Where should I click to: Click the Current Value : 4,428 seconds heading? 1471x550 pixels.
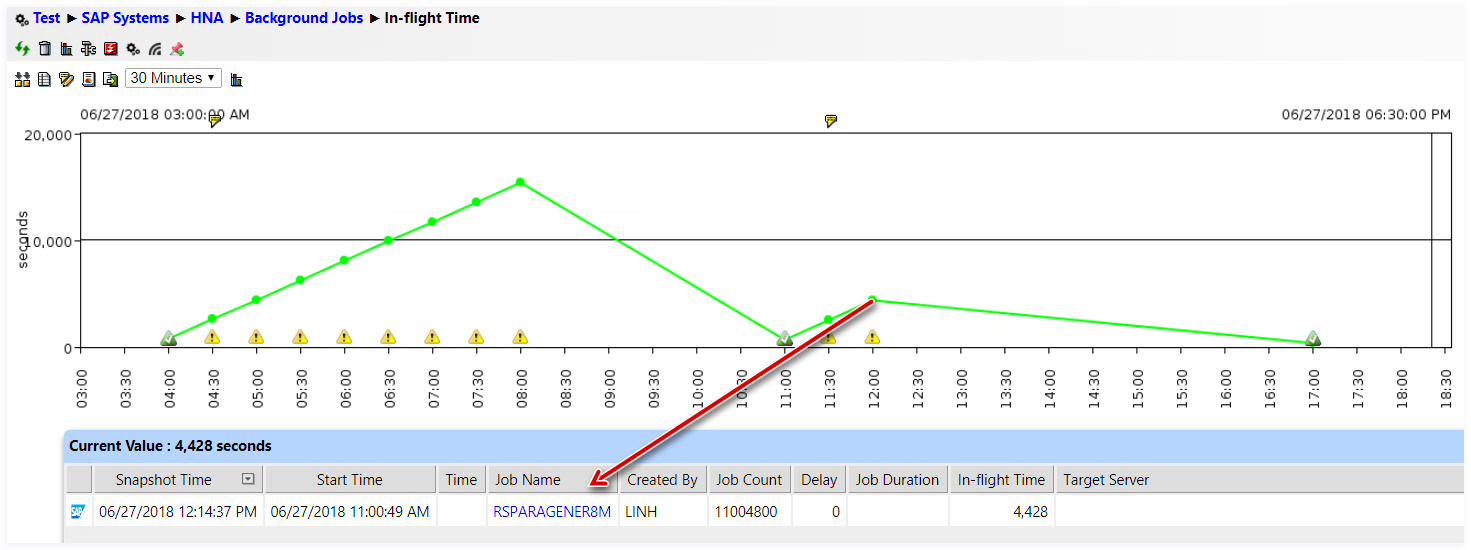click(x=170, y=446)
